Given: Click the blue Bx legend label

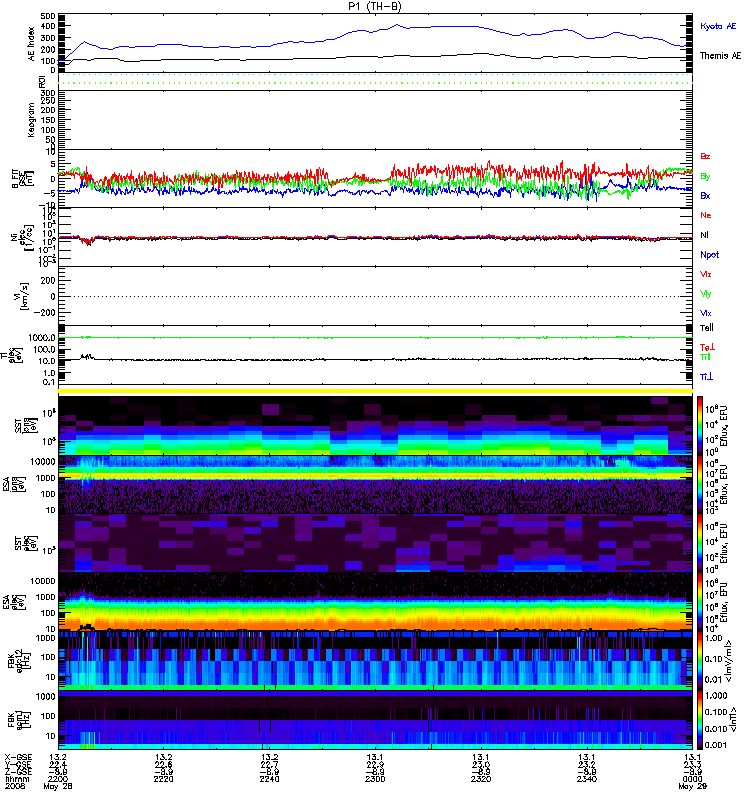Looking at the screenshot, I should tap(705, 196).
